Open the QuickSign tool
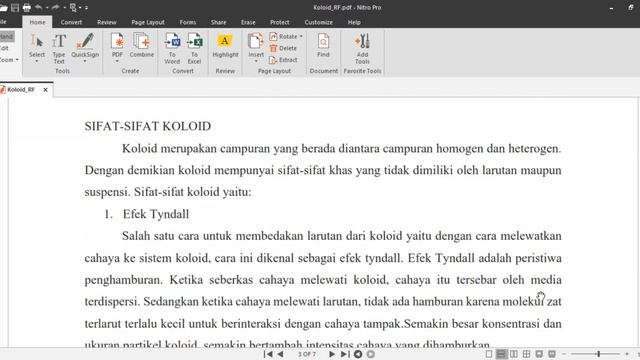 pos(85,45)
